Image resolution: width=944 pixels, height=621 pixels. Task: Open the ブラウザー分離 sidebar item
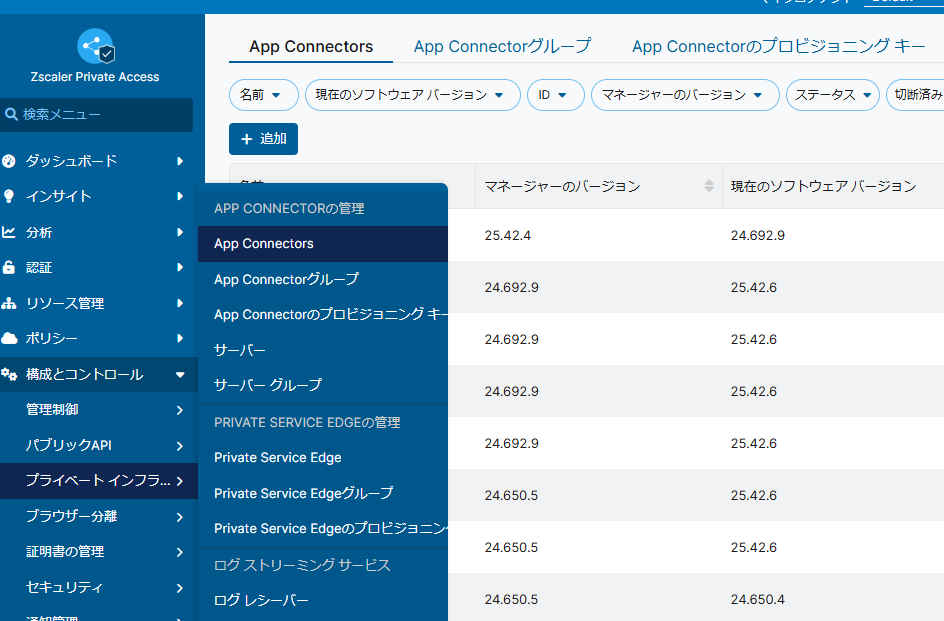coord(99,517)
